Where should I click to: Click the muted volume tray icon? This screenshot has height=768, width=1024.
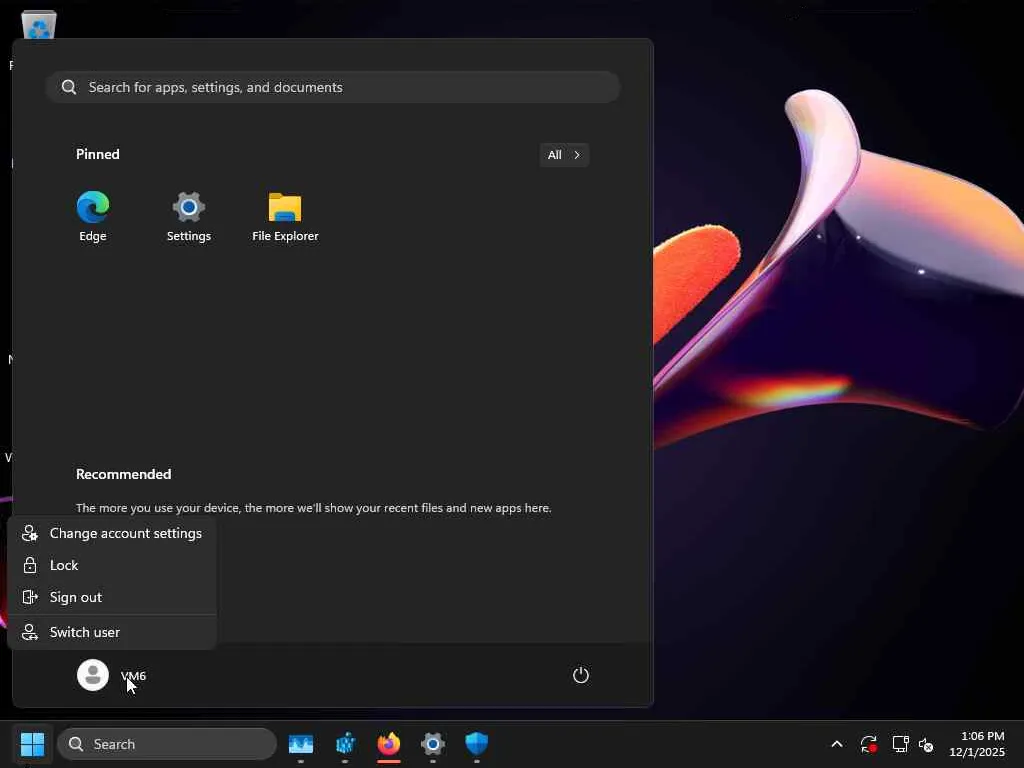pos(925,744)
